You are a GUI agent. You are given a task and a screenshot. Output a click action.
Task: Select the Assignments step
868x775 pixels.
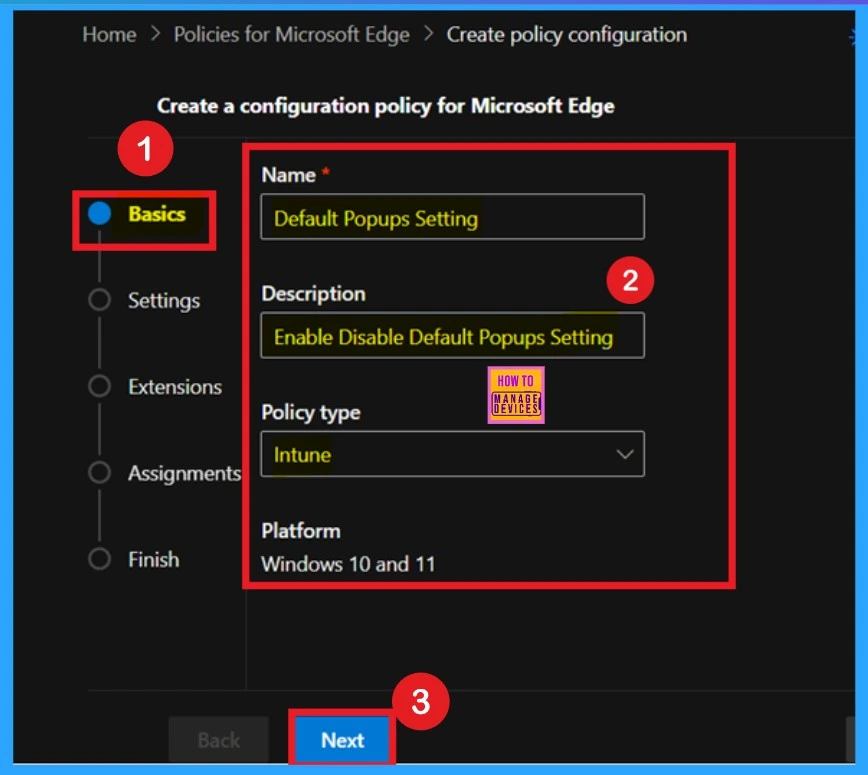point(184,473)
